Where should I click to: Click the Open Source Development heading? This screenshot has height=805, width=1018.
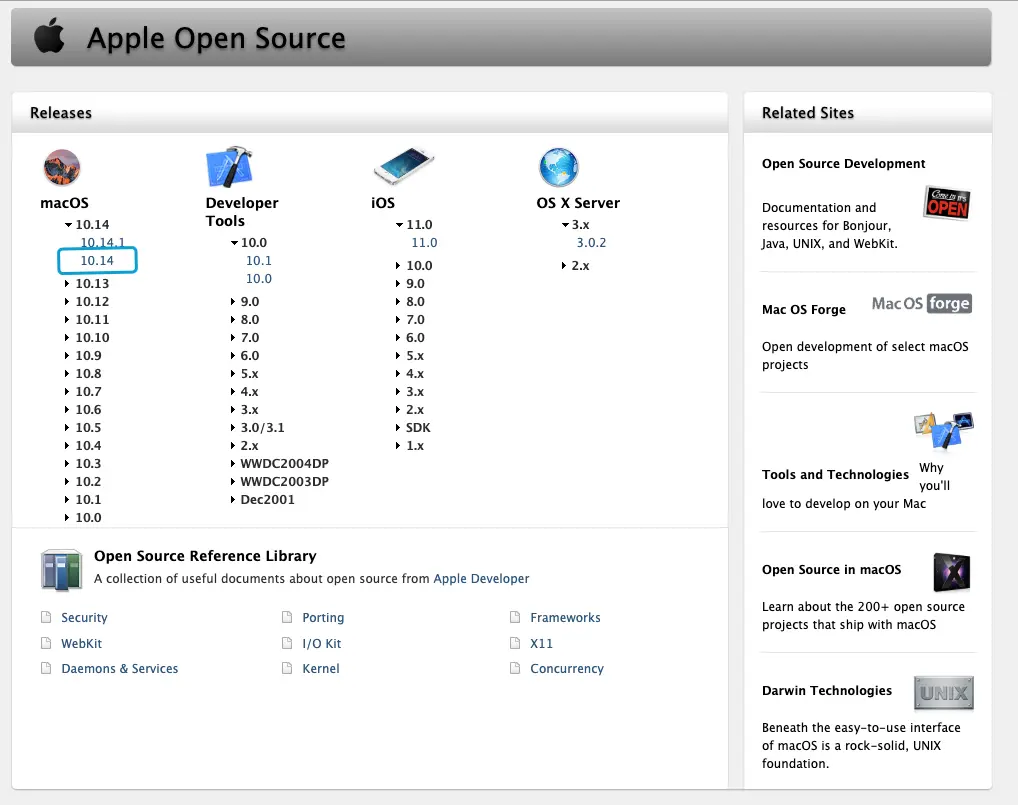click(843, 164)
